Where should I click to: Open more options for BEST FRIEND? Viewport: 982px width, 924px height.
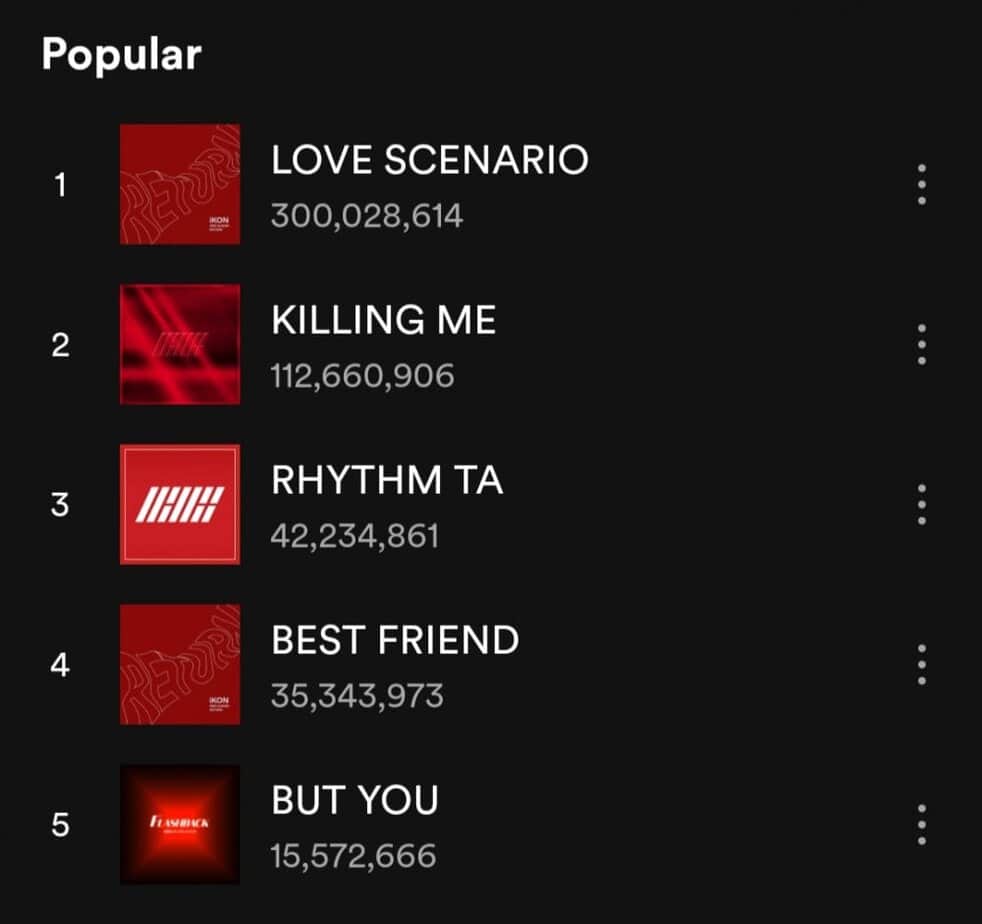coord(921,665)
